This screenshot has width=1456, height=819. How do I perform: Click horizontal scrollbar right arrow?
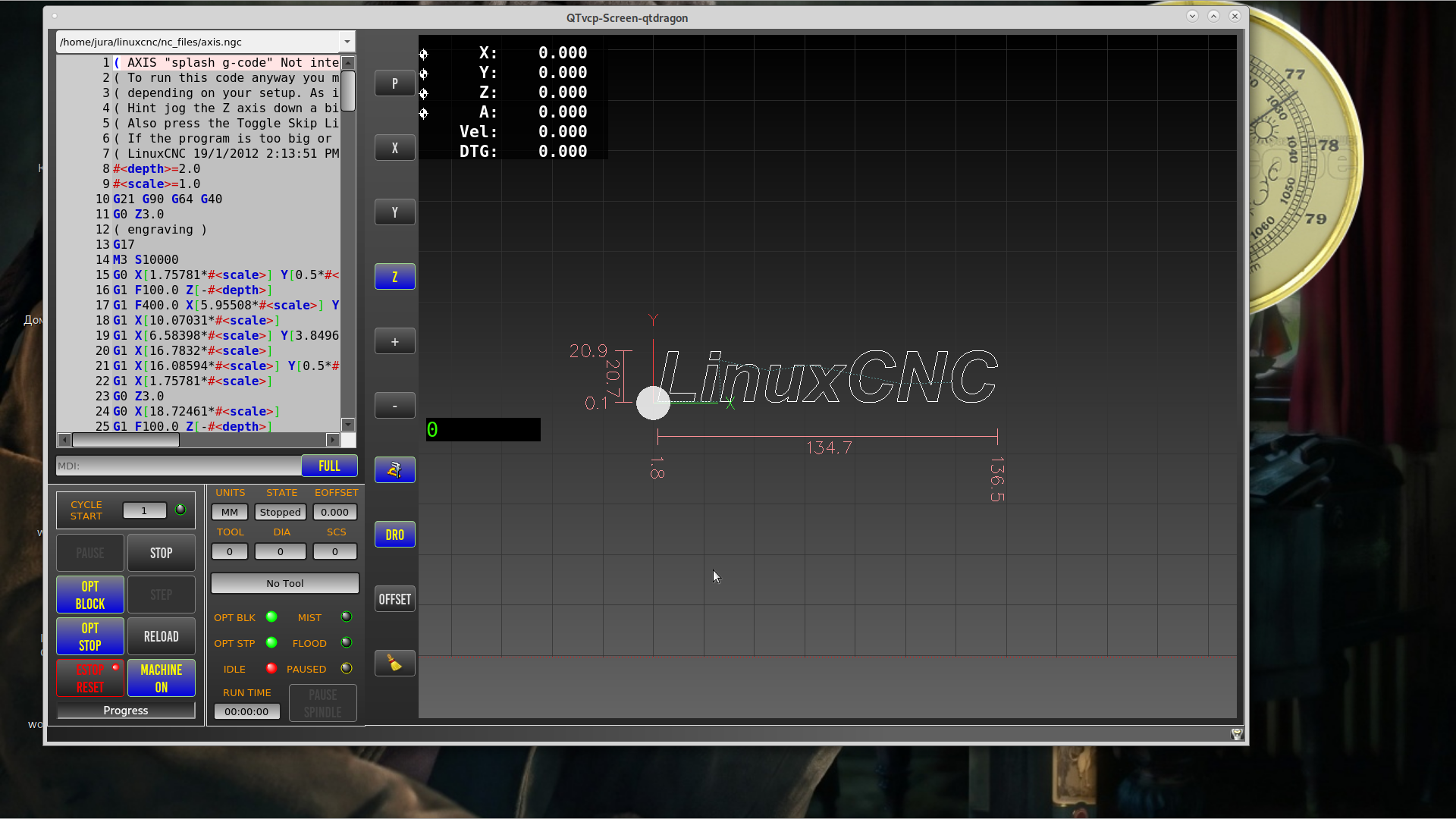click(x=333, y=440)
